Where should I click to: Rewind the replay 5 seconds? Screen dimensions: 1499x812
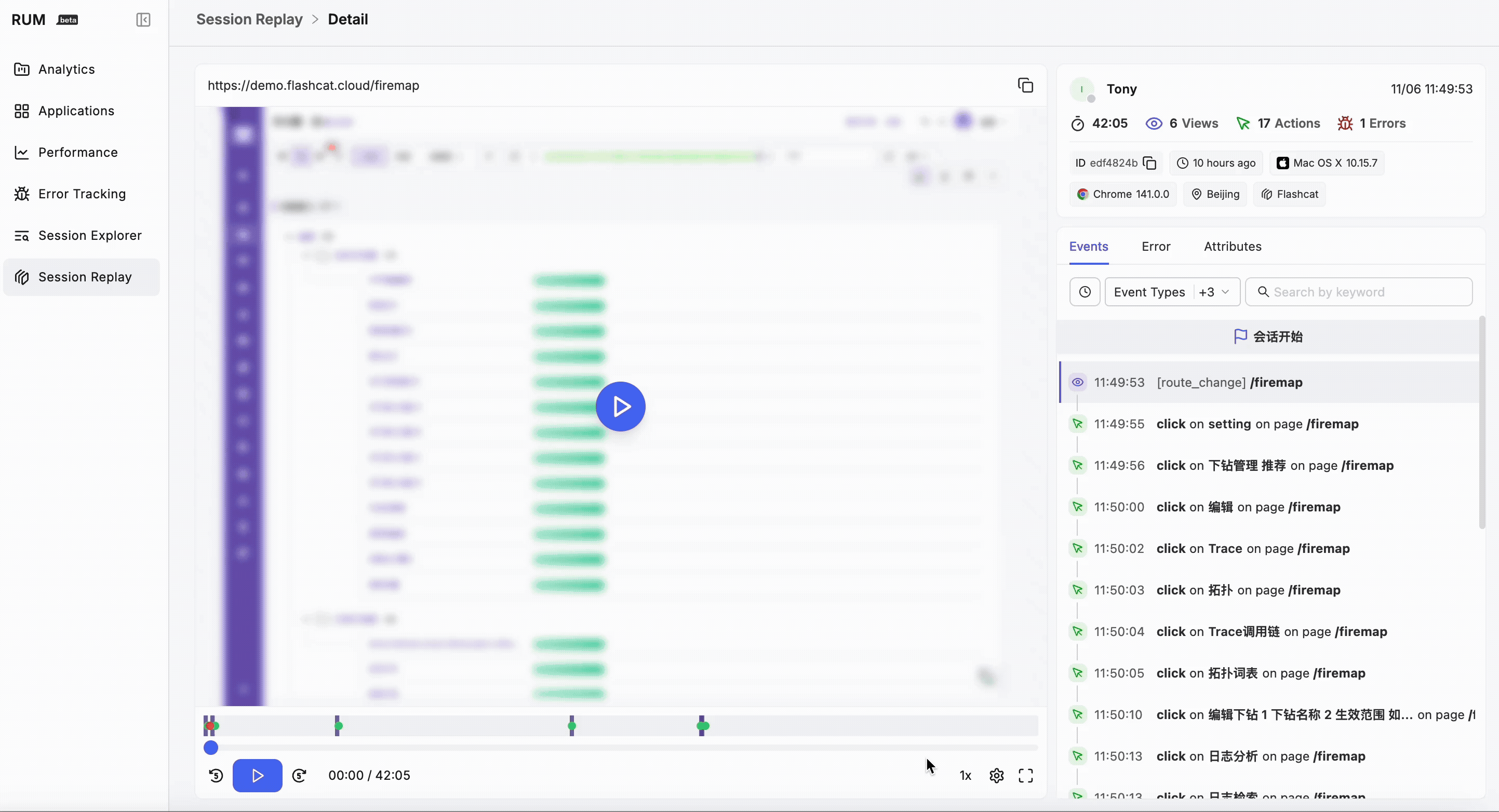pyautogui.click(x=216, y=775)
